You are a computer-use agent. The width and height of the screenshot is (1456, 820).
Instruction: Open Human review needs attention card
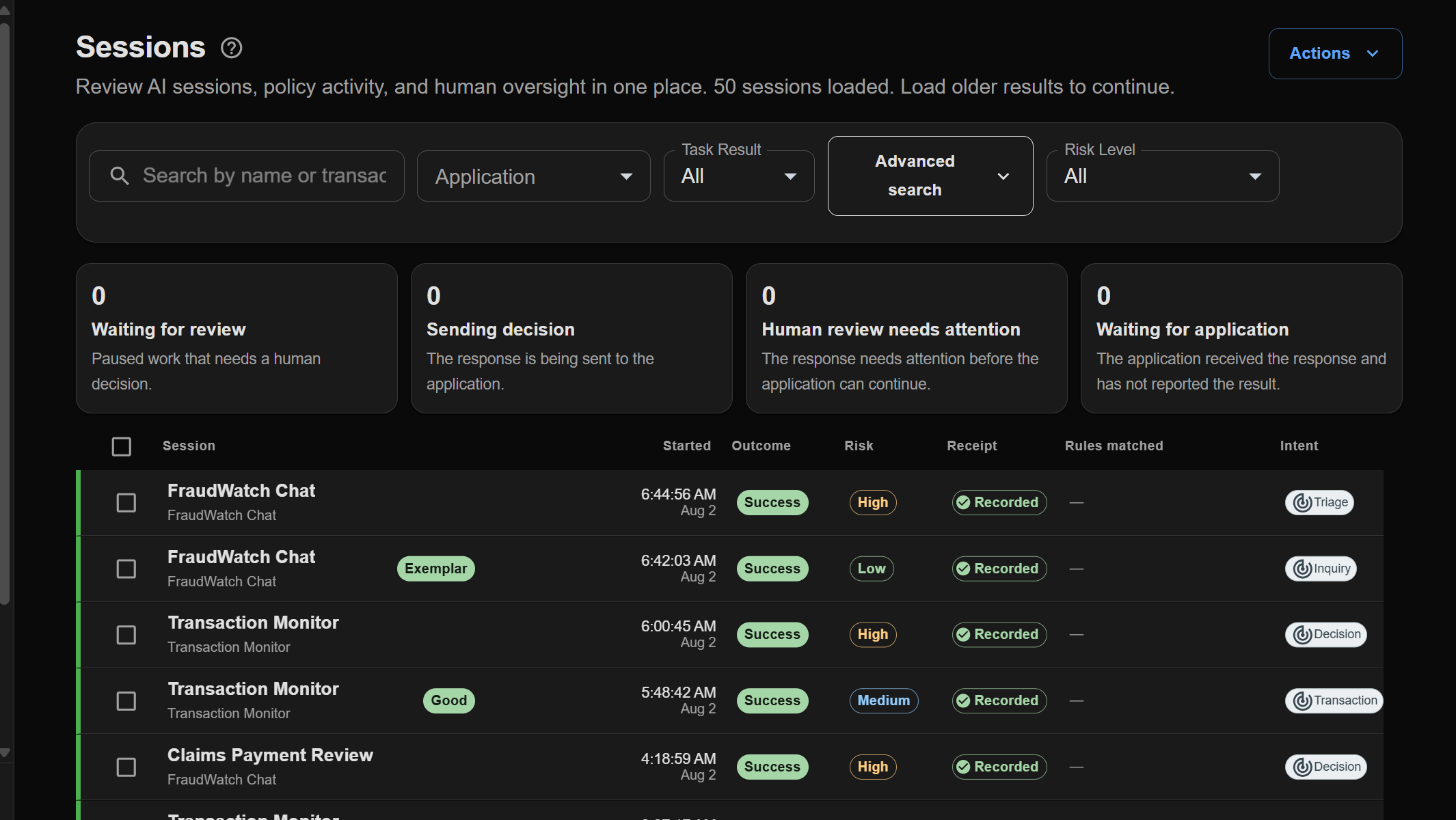coord(906,338)
